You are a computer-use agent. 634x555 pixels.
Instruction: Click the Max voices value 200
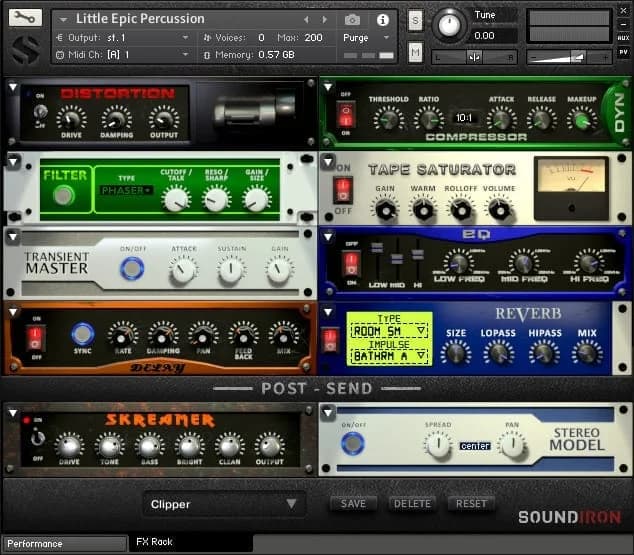point(313,38)
